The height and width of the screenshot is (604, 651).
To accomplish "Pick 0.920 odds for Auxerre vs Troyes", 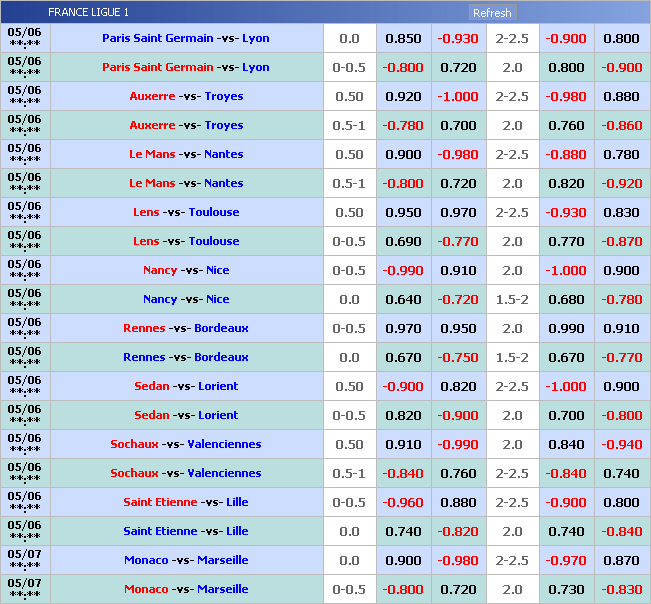I will click(403, 97).
